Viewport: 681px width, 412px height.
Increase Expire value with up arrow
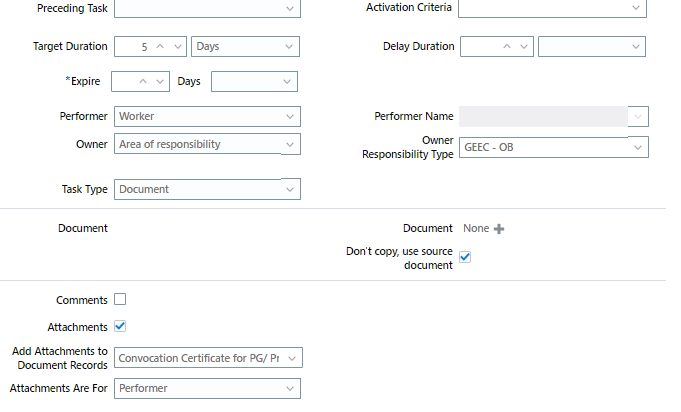(143, 82)
